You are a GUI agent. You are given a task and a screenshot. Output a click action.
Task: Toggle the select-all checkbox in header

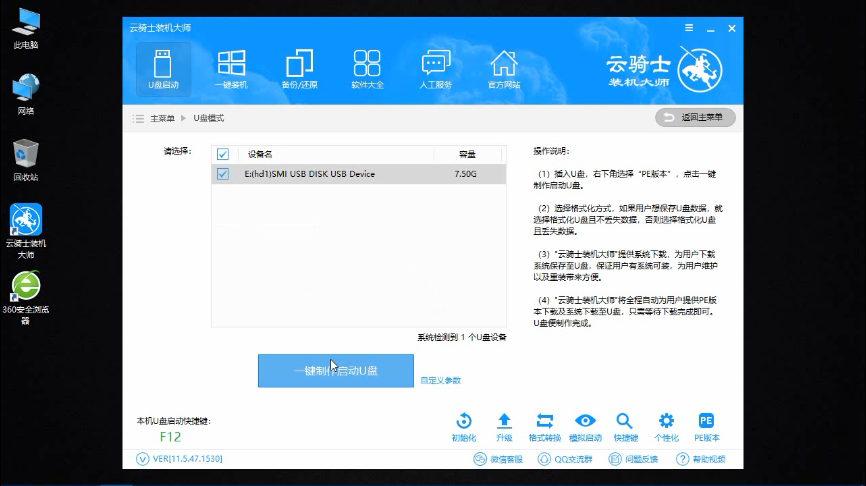pyautogui.click(x=223, y=154)
